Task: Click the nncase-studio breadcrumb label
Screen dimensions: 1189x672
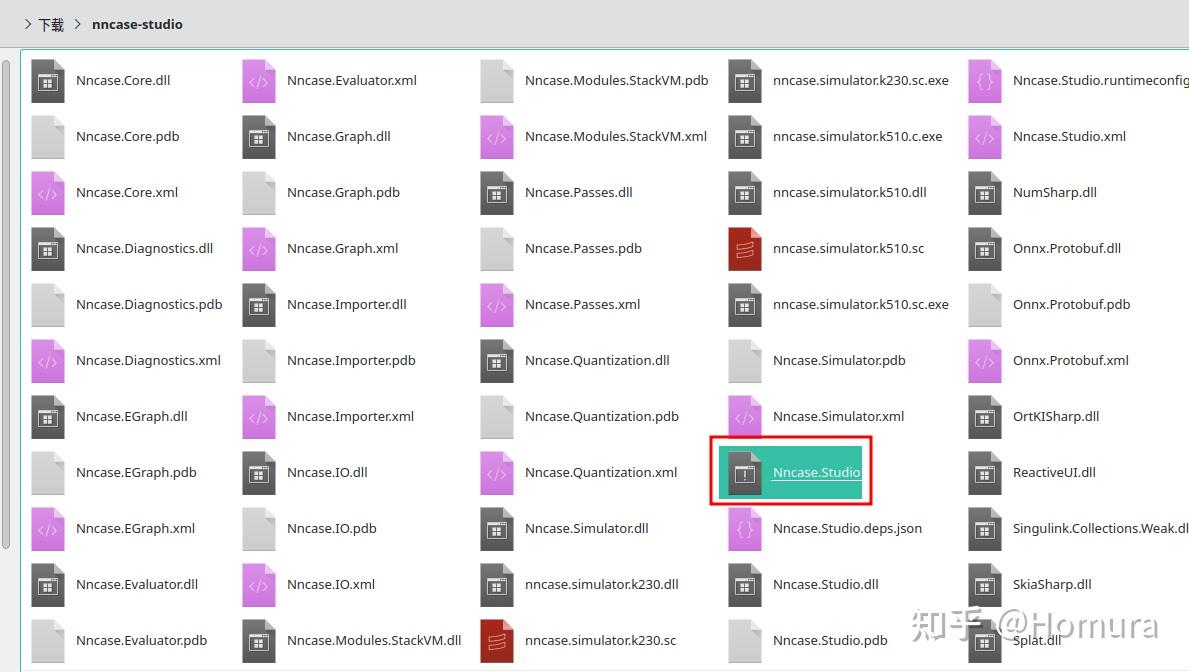Action: (x=137, y=23)
